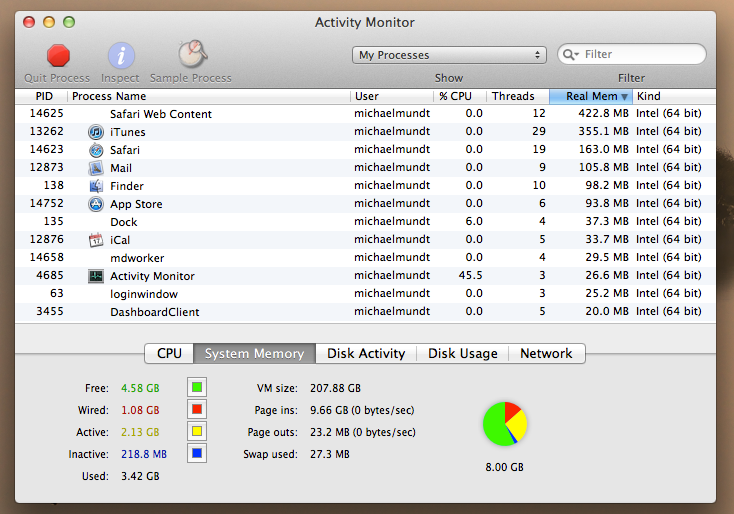Click PID 14625 in the list
734x514 pixels.
[46, 114]
